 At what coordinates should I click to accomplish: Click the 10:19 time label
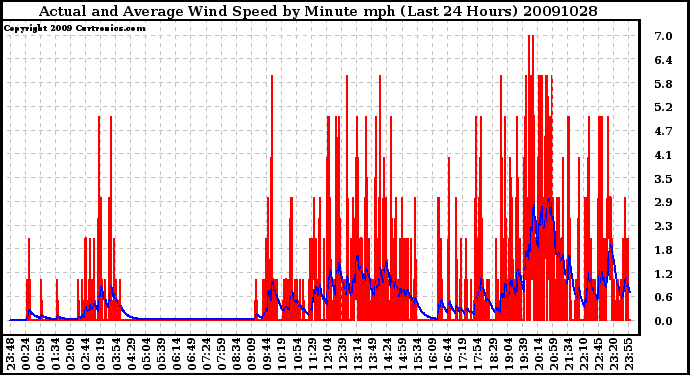click(x=281, y=354)
